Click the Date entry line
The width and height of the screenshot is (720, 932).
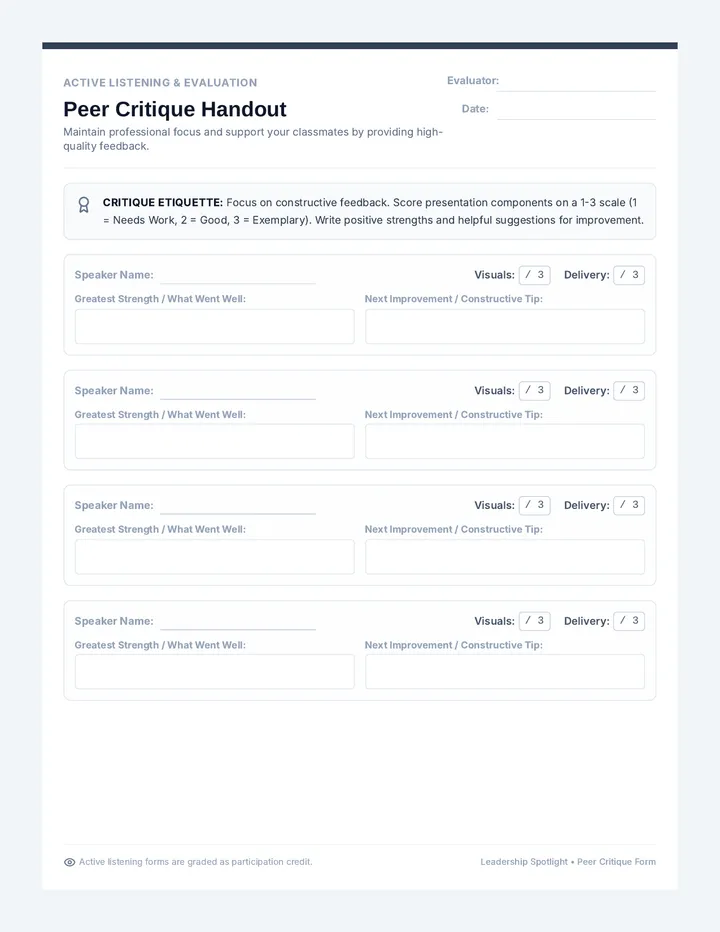(576, 111)
